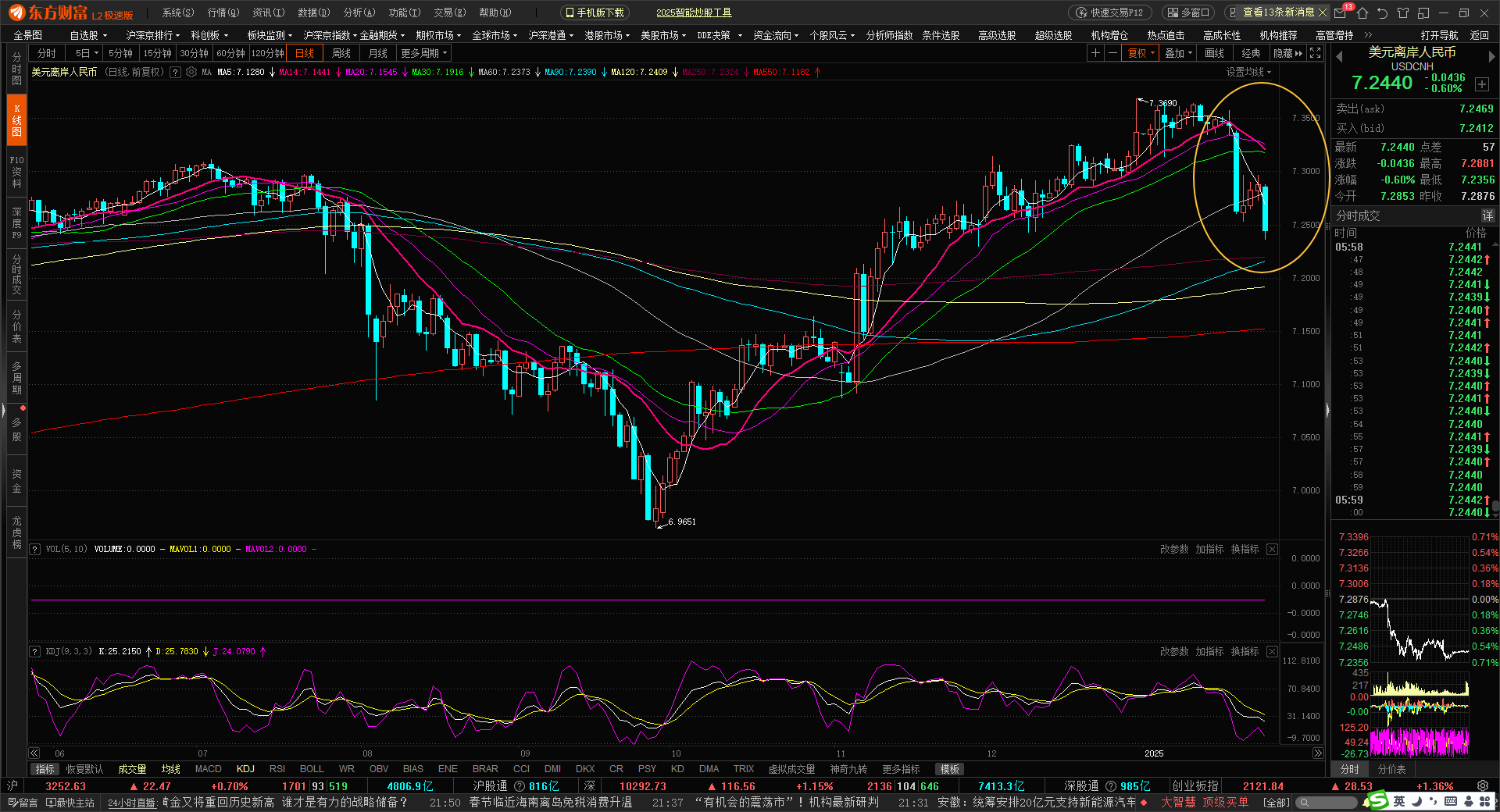Open 叠加 overlay dropdown

coord(1179,53)
